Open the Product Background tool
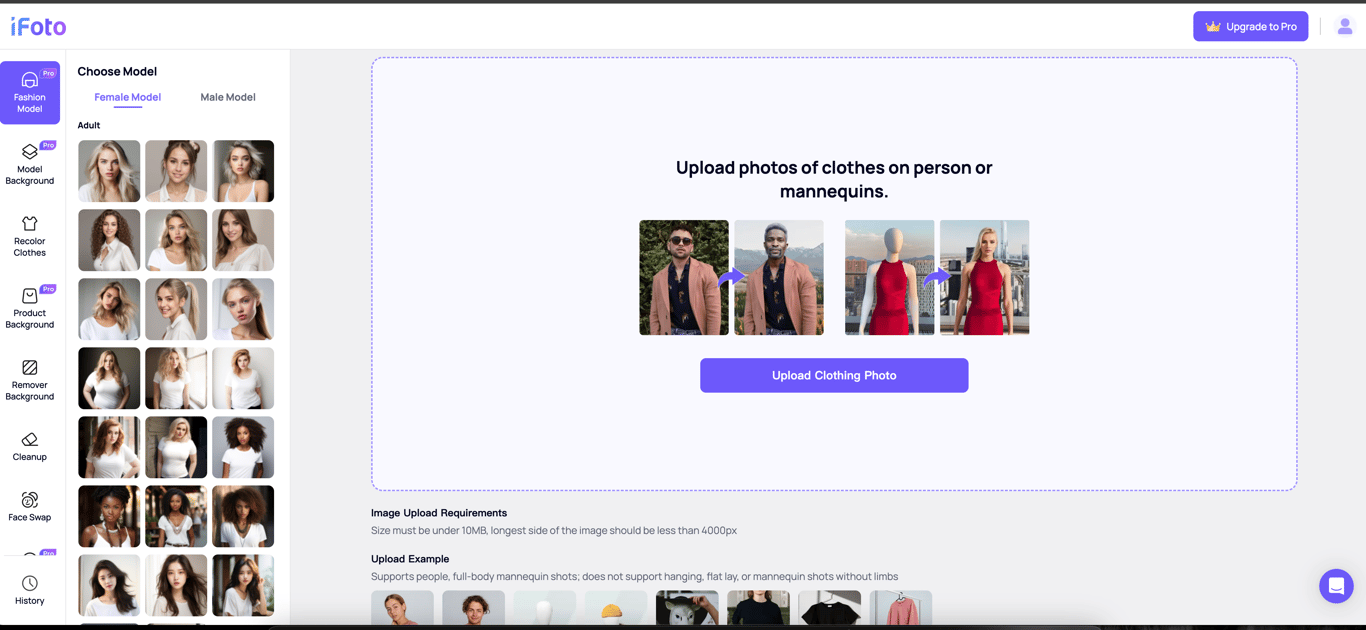This screenshot has width=1366, height=630. [30, 309]
